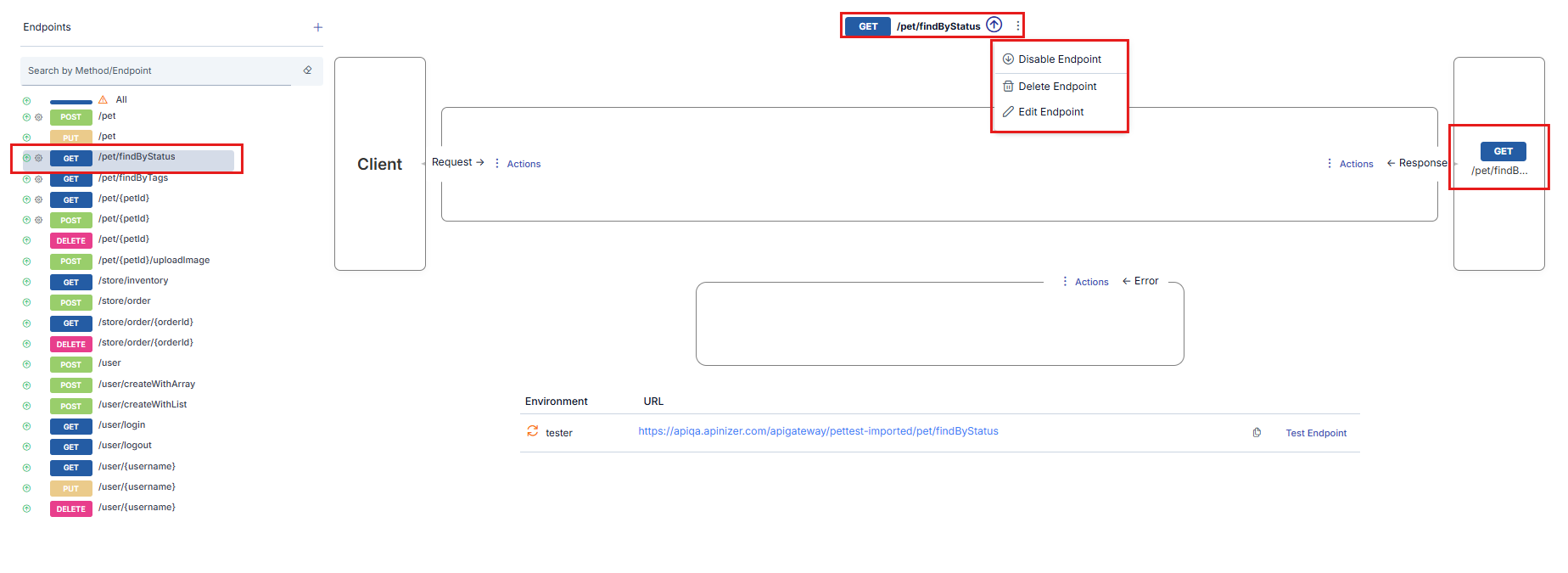The image size is (1568, 573).
Task: Toggle the enabled status icon on /pet/findByStatus row
Action: click(x=26, y=158)
